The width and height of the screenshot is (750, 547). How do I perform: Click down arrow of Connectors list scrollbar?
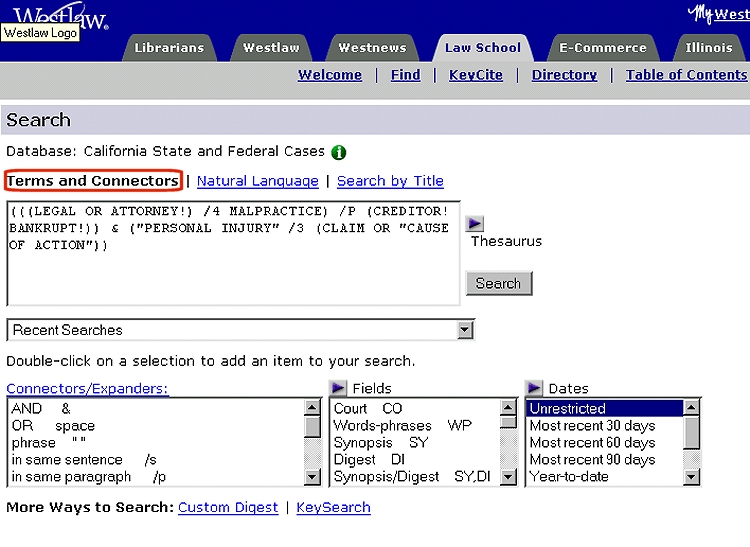click(312, 477)
